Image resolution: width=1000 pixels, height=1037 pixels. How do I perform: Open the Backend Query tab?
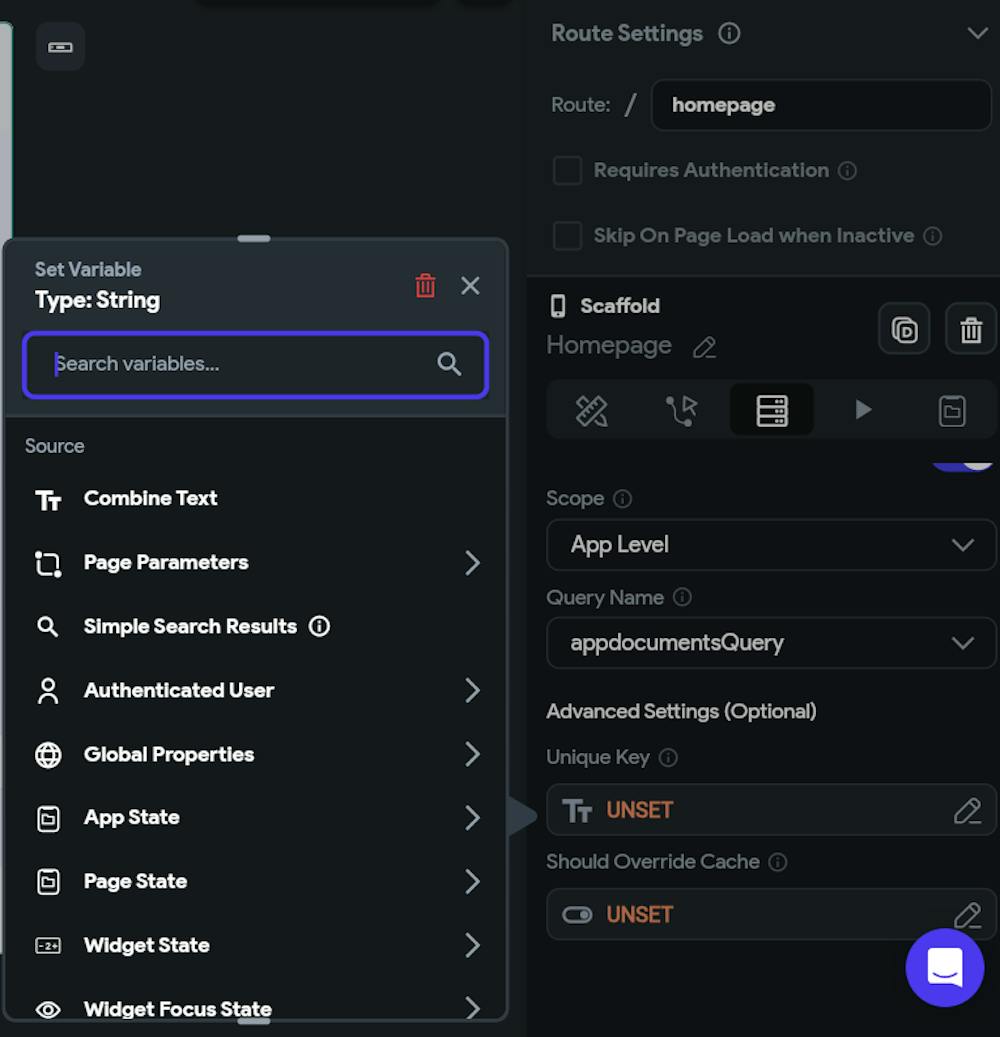point(772,410)
